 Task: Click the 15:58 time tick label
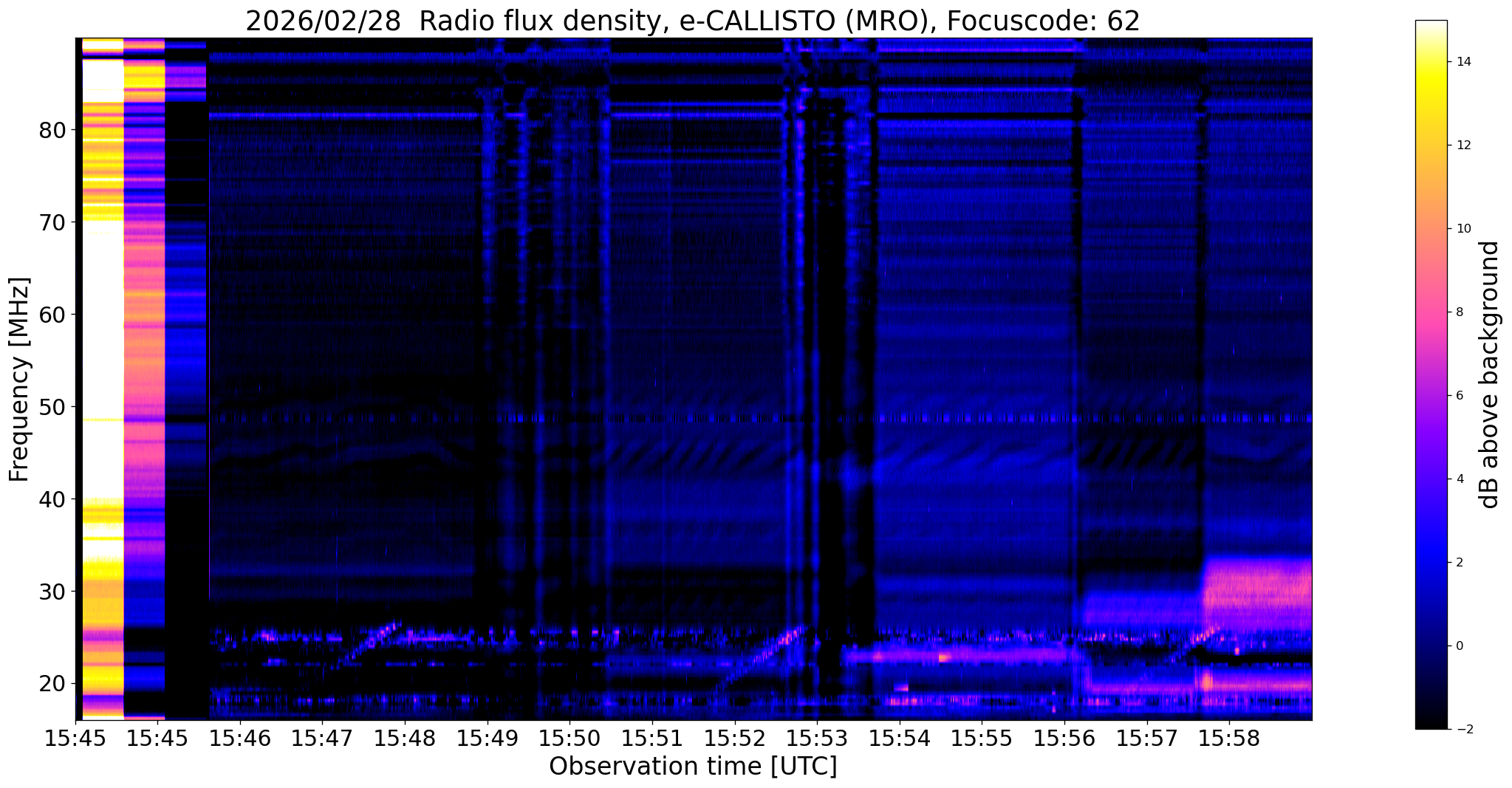pos(1229,739)
